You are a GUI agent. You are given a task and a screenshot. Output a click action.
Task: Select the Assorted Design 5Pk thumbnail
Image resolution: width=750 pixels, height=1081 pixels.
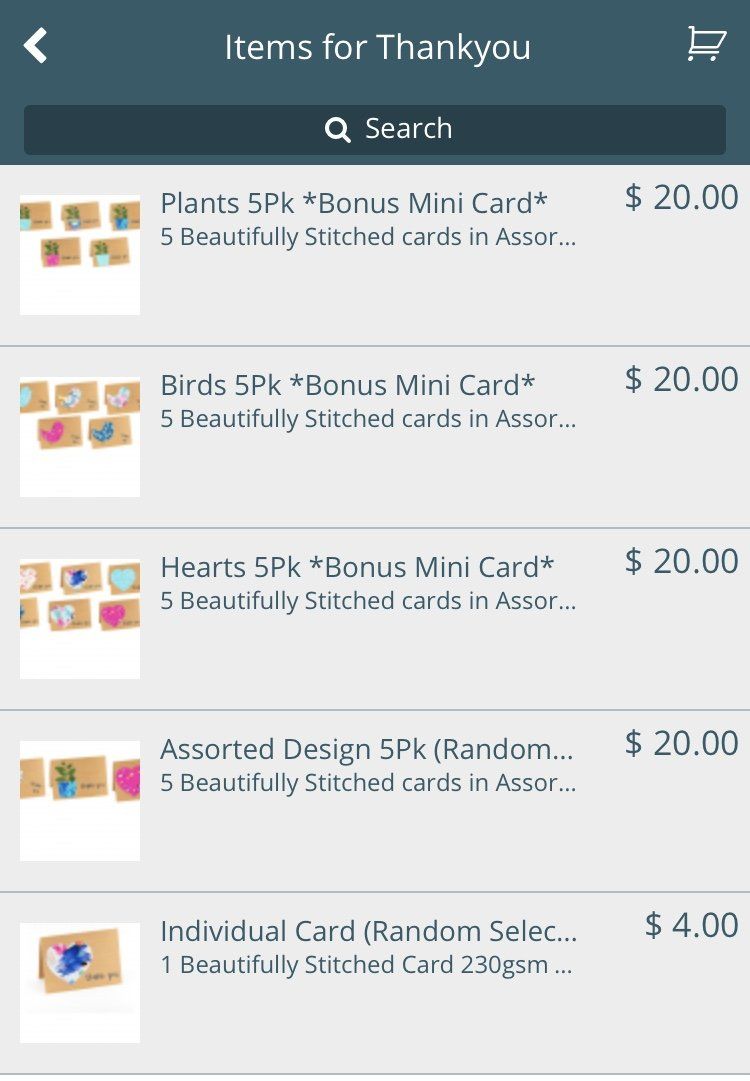(79, 798)
